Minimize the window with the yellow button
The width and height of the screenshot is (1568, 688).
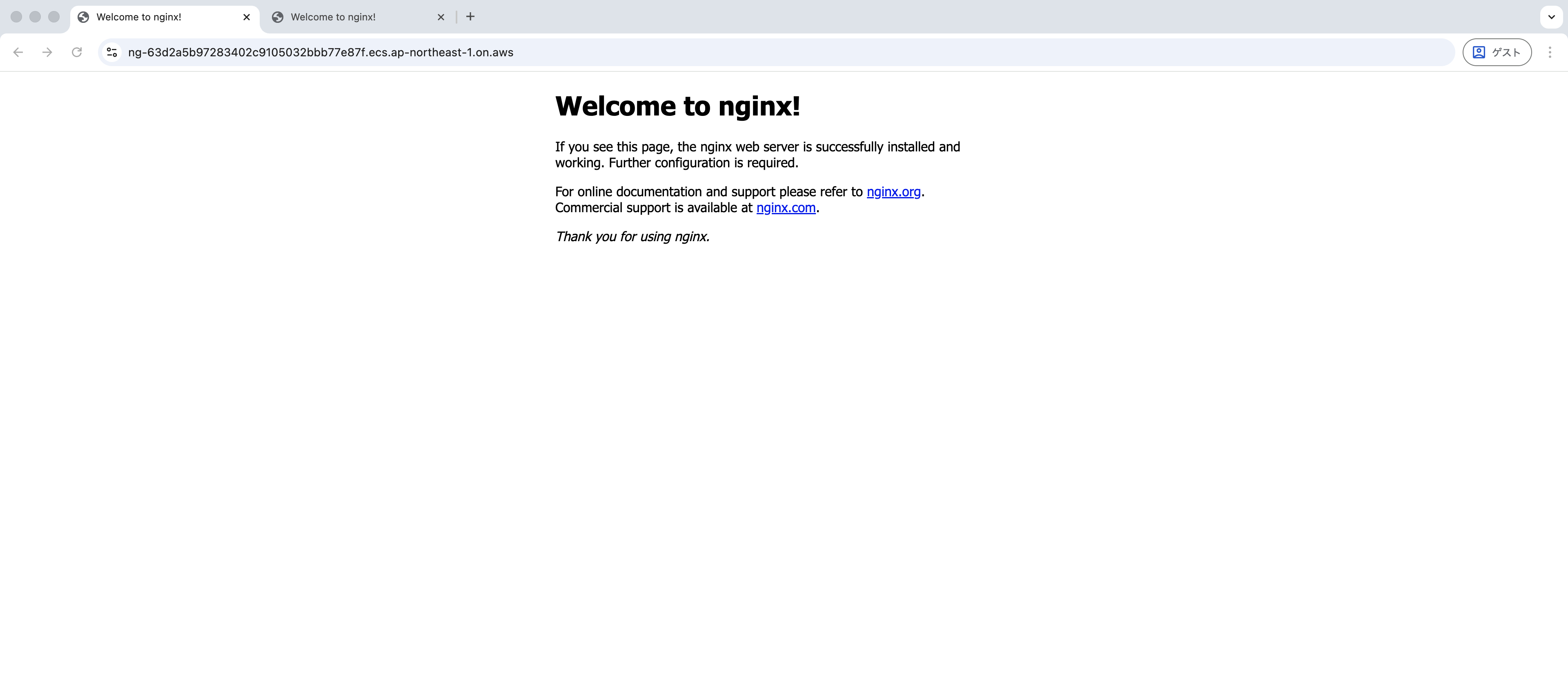[x=35, y=17]
